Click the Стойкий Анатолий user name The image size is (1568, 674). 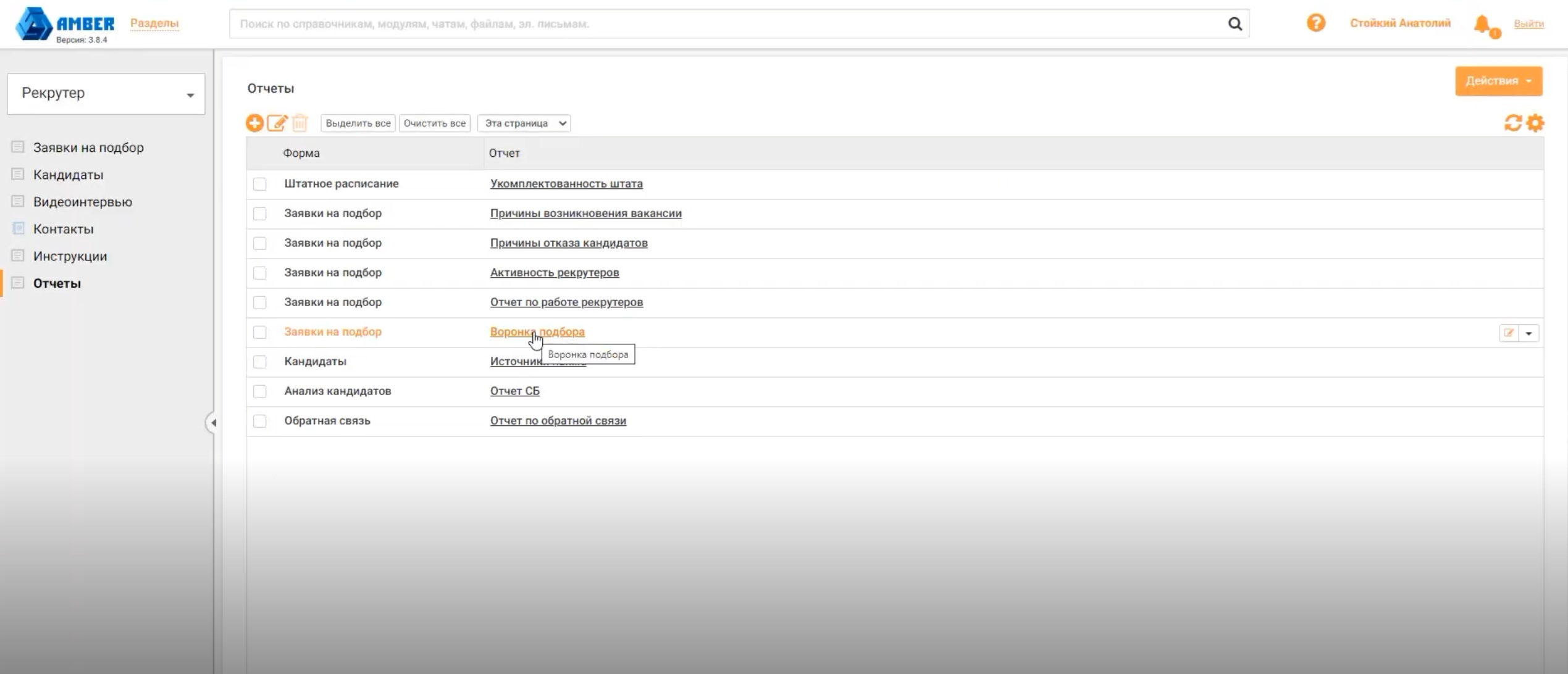[1400, 23]
